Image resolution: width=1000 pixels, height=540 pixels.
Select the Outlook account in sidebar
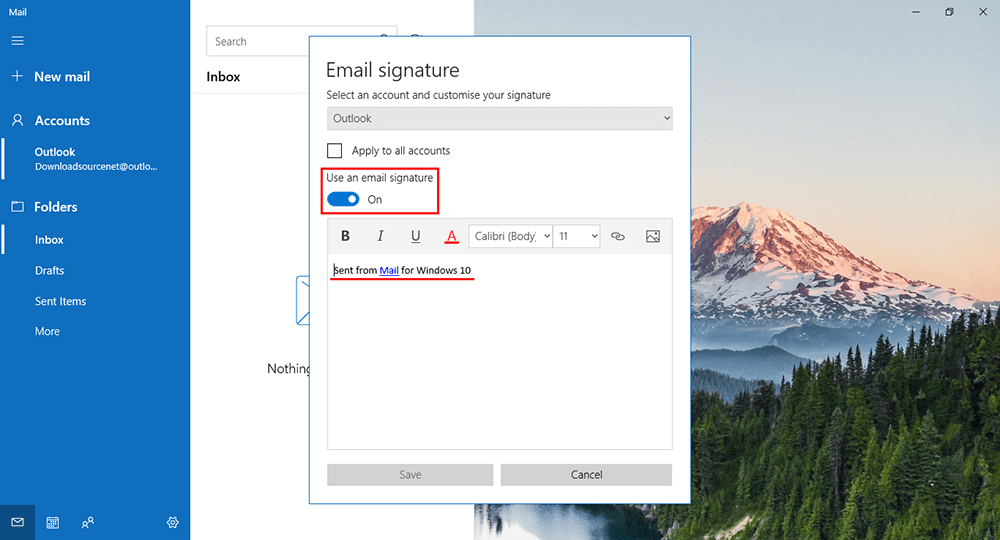click(x=95, y=159)
